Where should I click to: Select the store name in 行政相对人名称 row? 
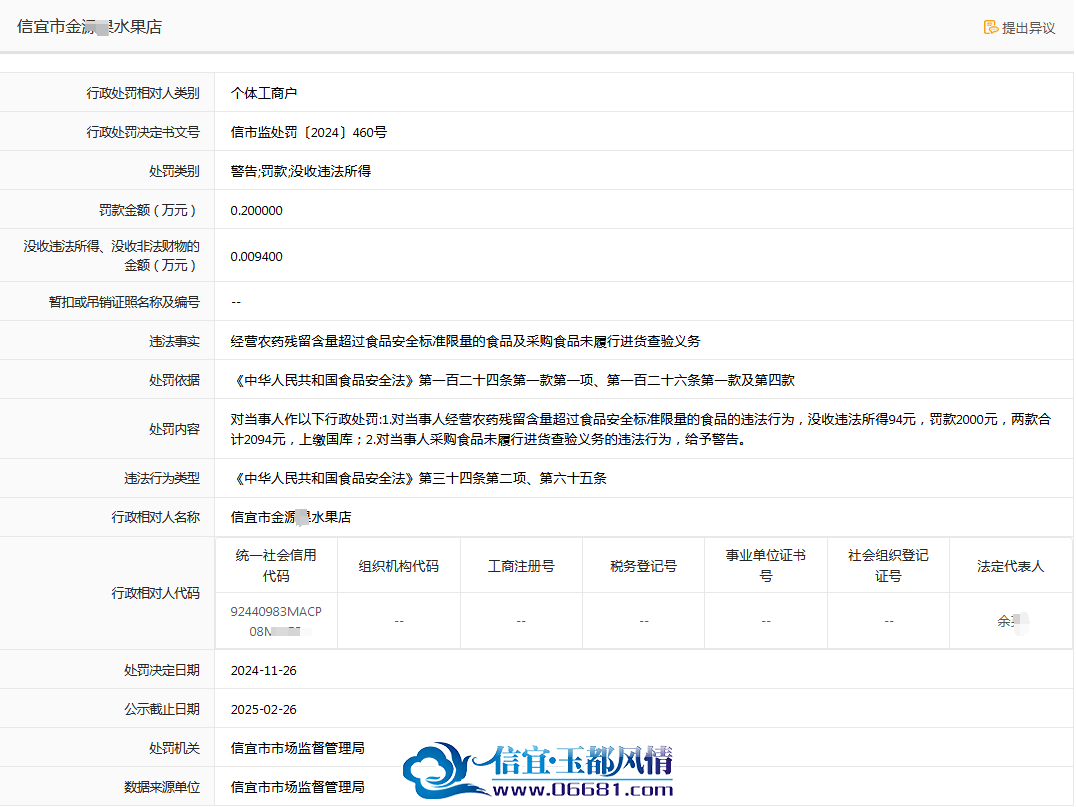[291, 517]
